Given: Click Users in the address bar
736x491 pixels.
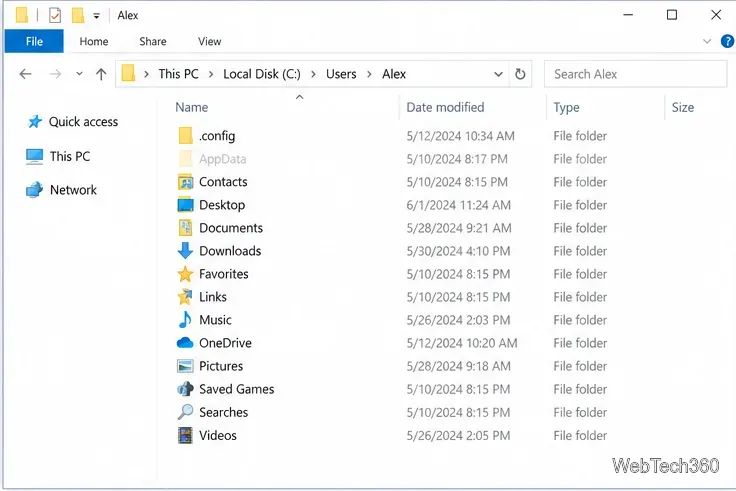Looking at the screenshot, I should coord(341,74).
